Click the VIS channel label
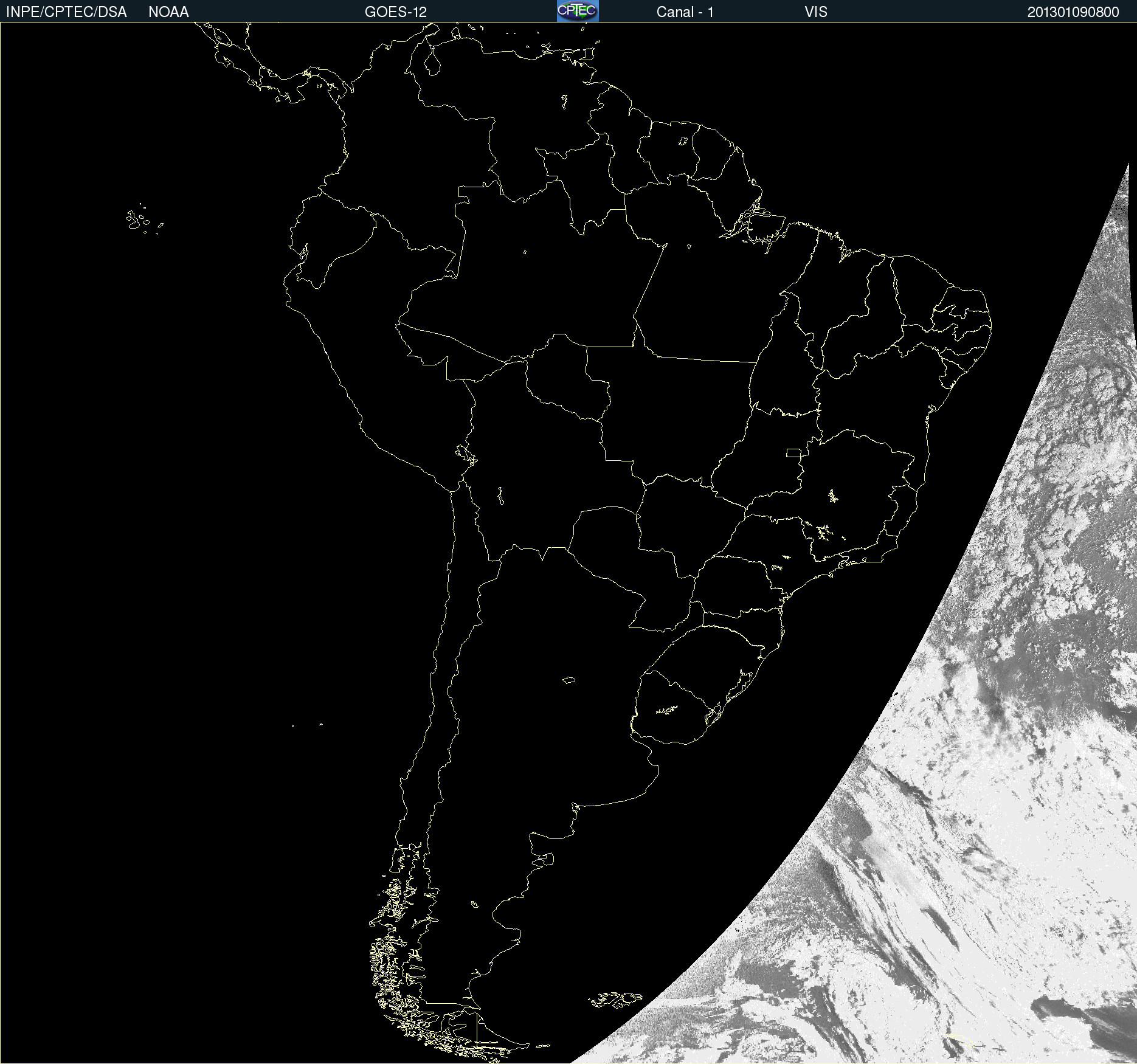Screen dimensions: 1137x1064 816,12
